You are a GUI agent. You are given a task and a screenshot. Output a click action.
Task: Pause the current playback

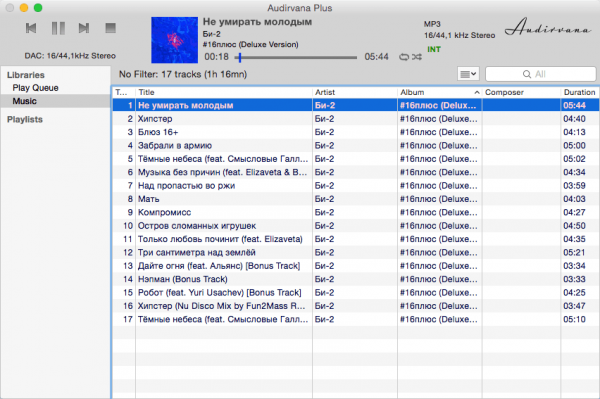[x=58, y=28]
